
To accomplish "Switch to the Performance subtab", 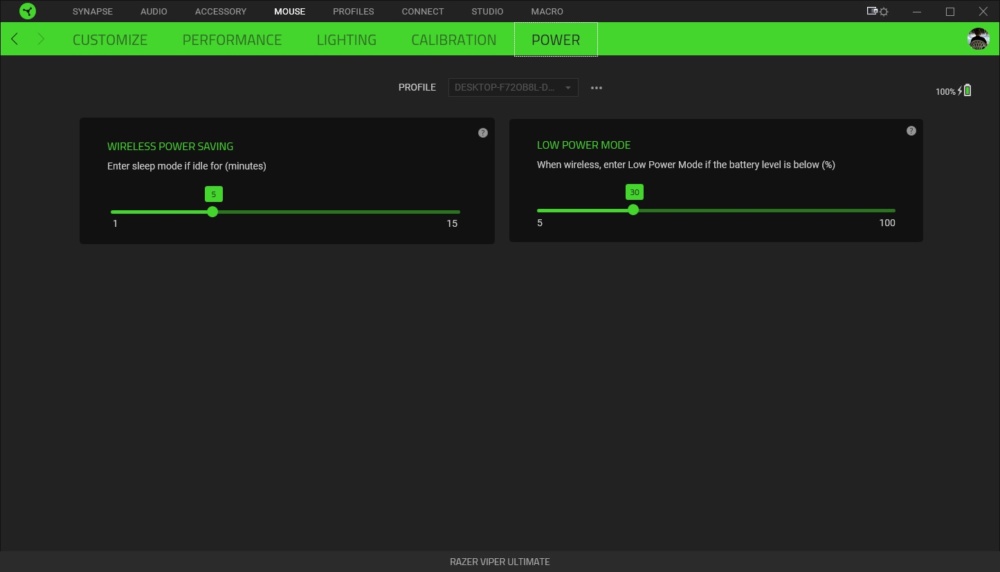I will pos(232,40).
